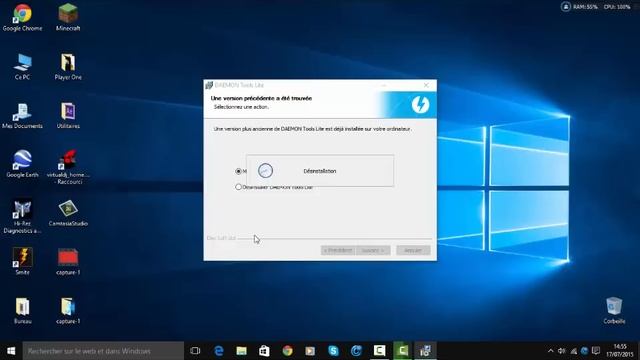Select the Corbeille recycle bin
Screen dimensions: 640x360
614,311
